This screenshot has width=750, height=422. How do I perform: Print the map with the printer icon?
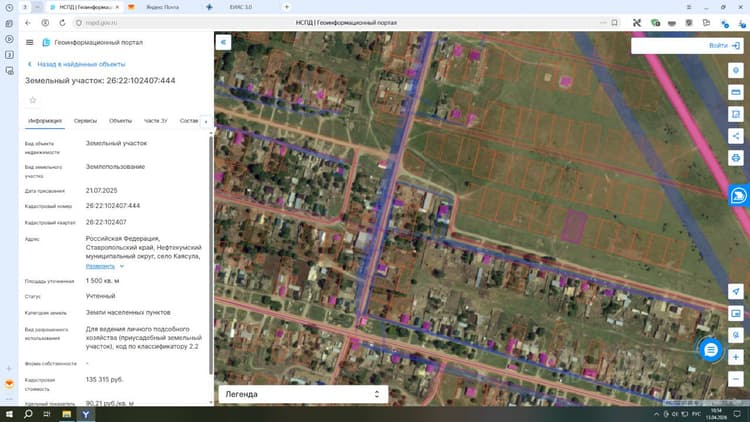(736, 157)
